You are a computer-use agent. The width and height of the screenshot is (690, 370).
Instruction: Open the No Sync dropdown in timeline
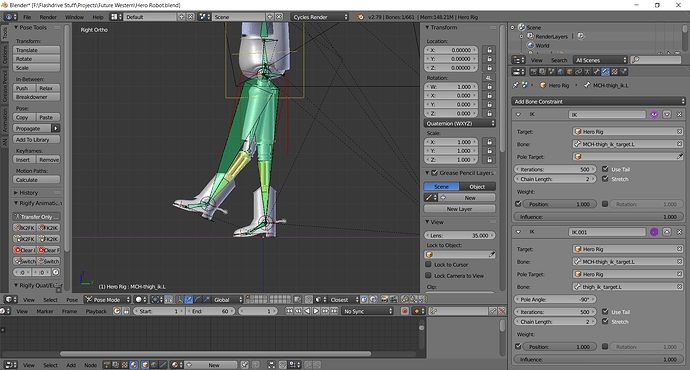click(368, 311)
